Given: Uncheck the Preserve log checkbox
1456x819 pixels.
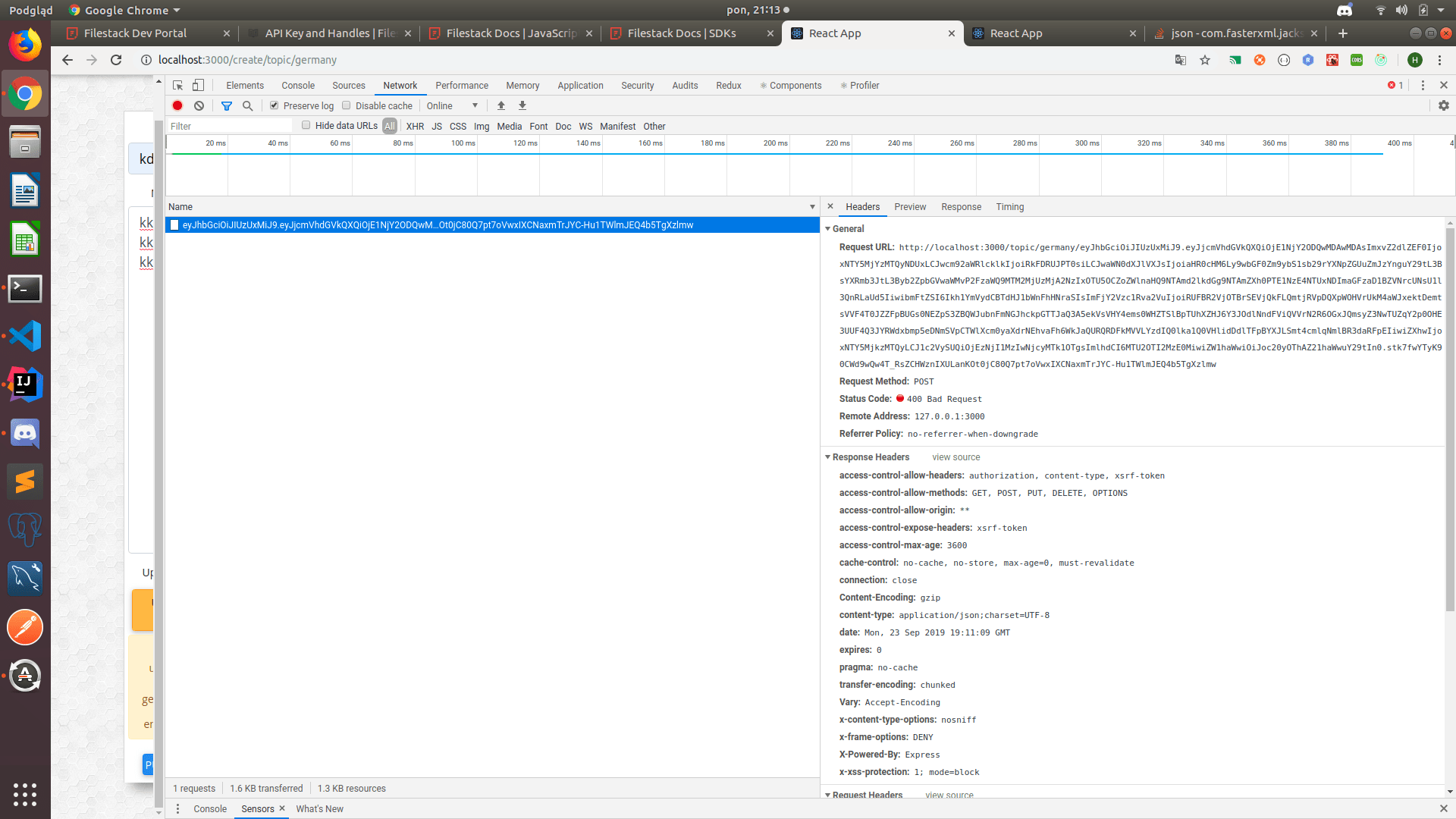Looking at the screenshot, I should [x=274, y=105].
